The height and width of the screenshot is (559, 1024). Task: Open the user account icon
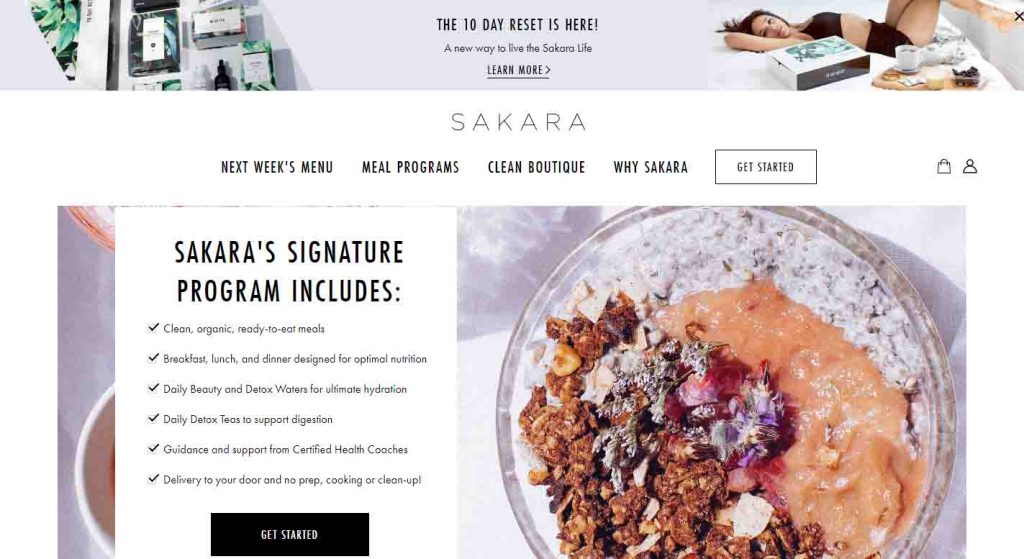click(x=970, y=167)
